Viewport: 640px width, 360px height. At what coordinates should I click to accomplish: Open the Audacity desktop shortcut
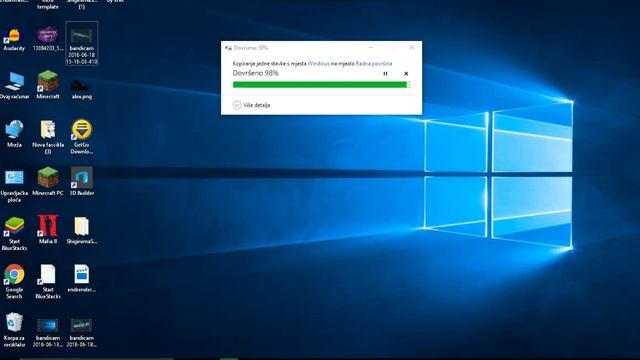[x=14, y=40]
